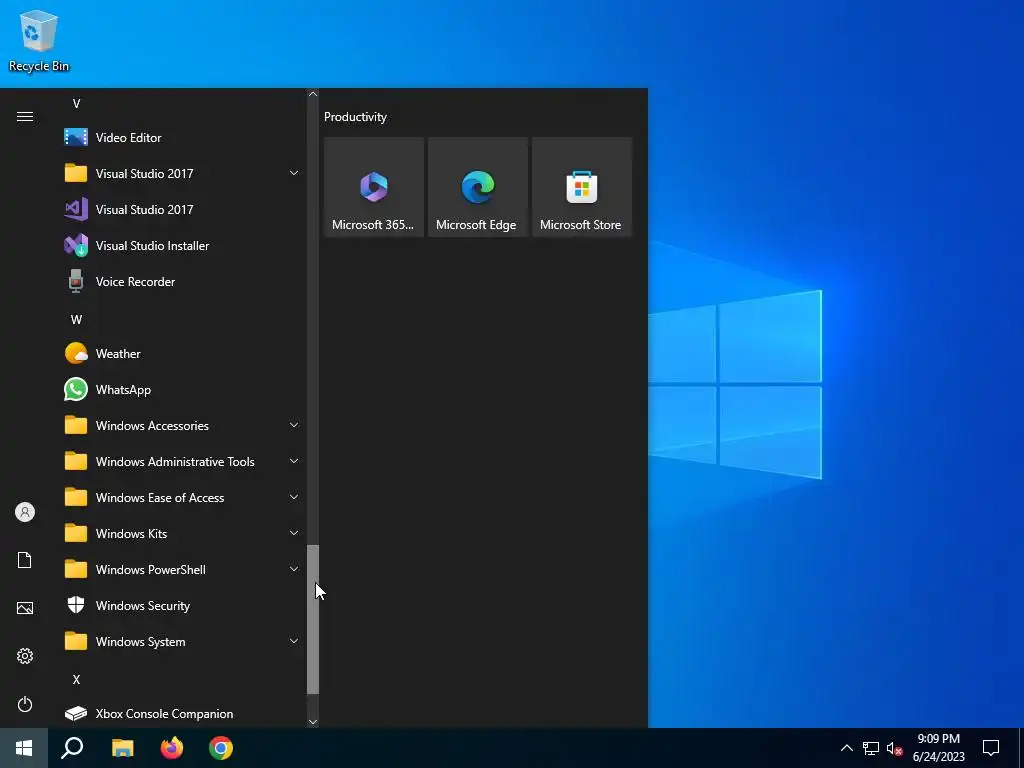Launch the Microsoft Edge tile
Image resolution: width=1024 pixels, height=768 pixels.
point(477,187)
